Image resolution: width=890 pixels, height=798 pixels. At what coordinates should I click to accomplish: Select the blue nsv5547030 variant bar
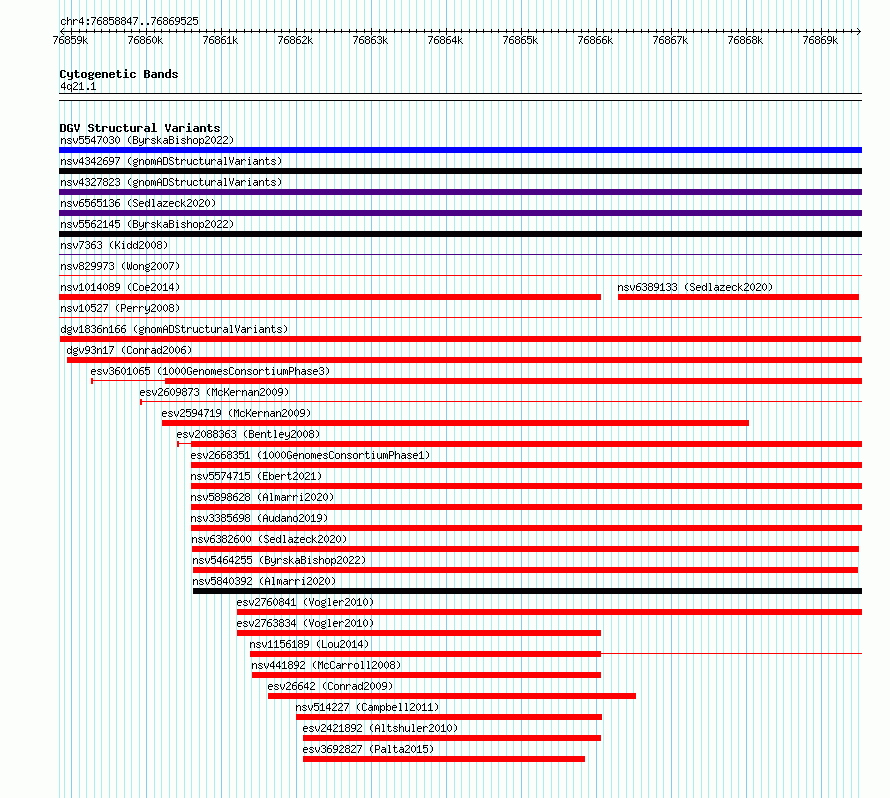[460, 150]
